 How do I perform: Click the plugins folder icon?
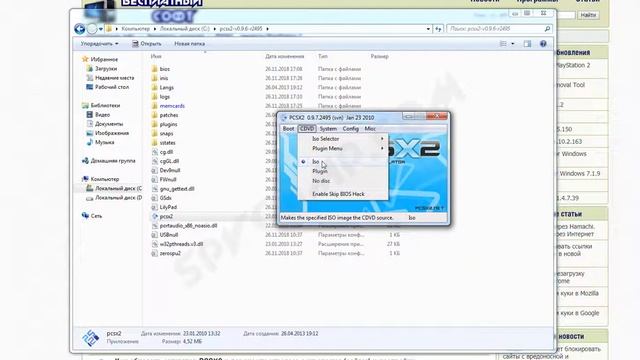pos(154,124)
